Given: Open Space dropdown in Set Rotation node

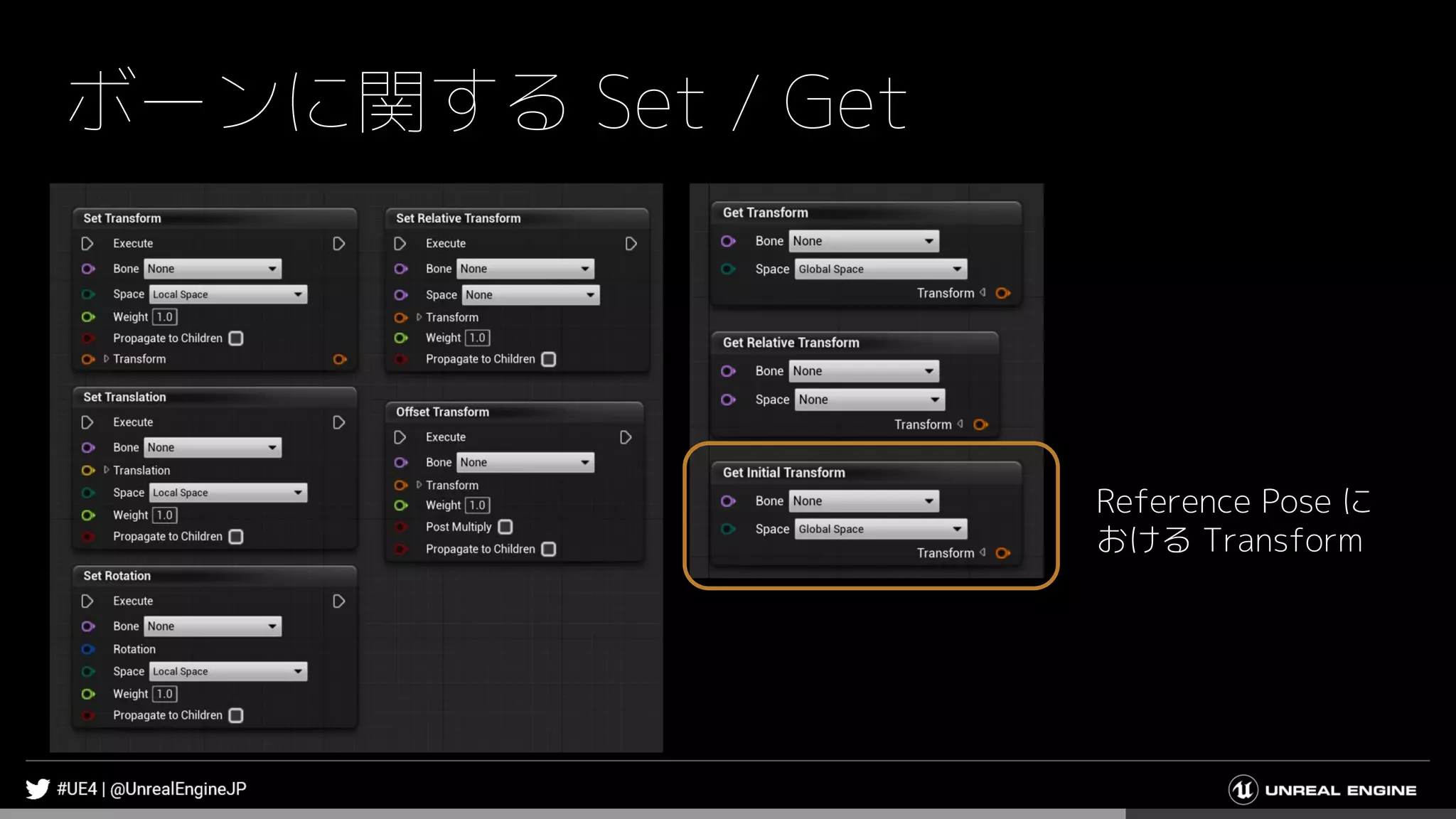Looking at the screenshot, I should click(228, 671).
